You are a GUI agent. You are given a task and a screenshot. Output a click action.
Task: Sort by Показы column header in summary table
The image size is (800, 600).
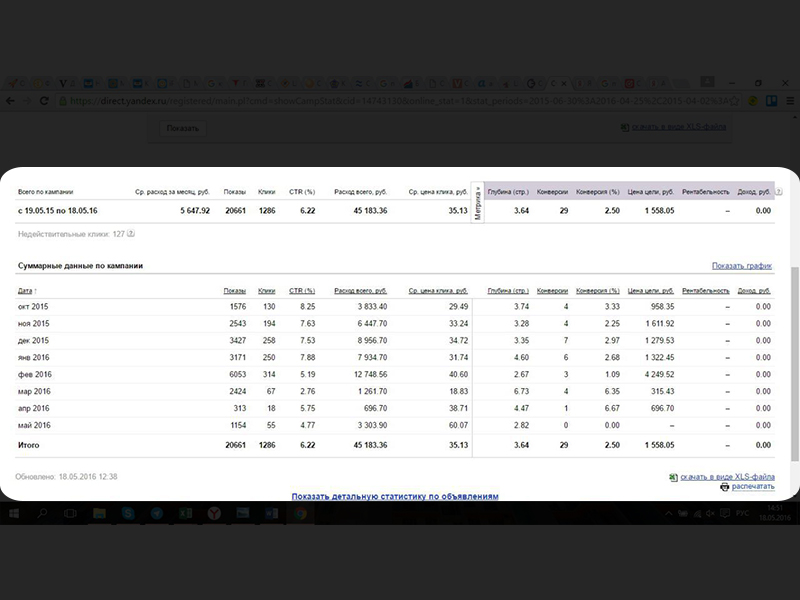(235, 291)
